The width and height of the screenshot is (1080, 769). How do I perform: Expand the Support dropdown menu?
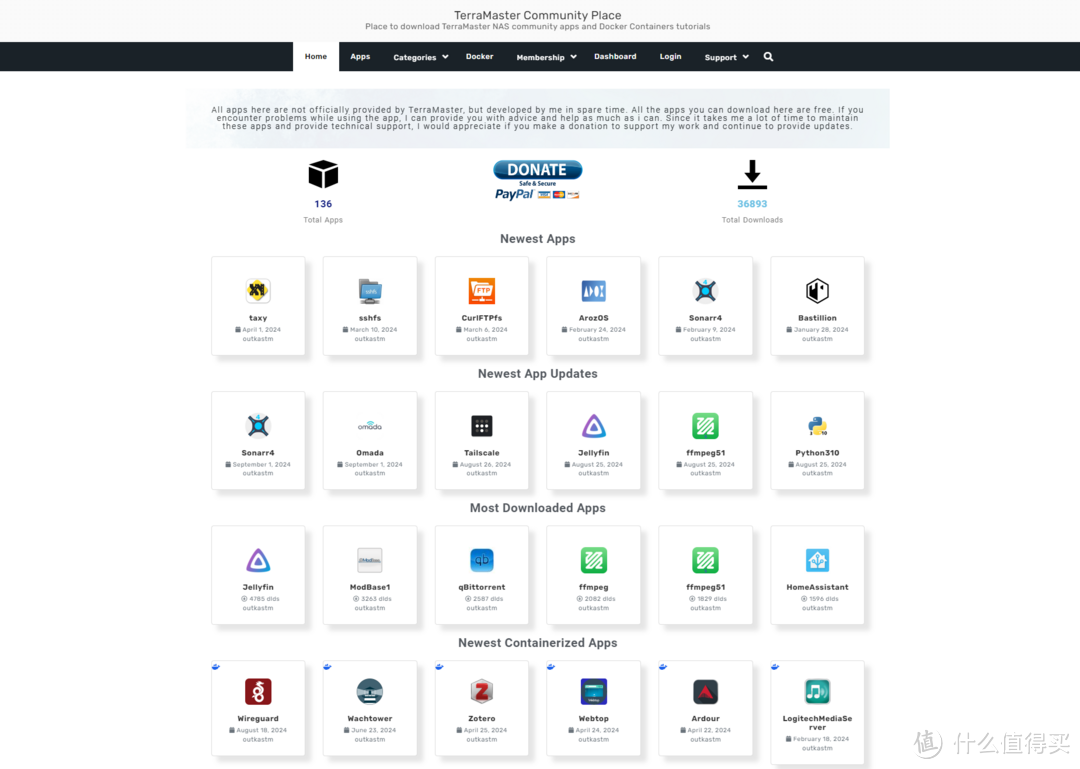727,57
